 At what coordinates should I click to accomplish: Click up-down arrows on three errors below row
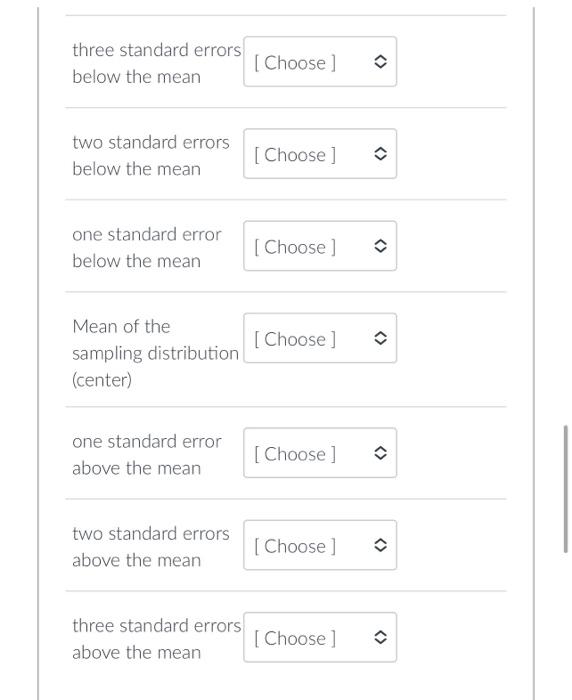tap(380, 62)
